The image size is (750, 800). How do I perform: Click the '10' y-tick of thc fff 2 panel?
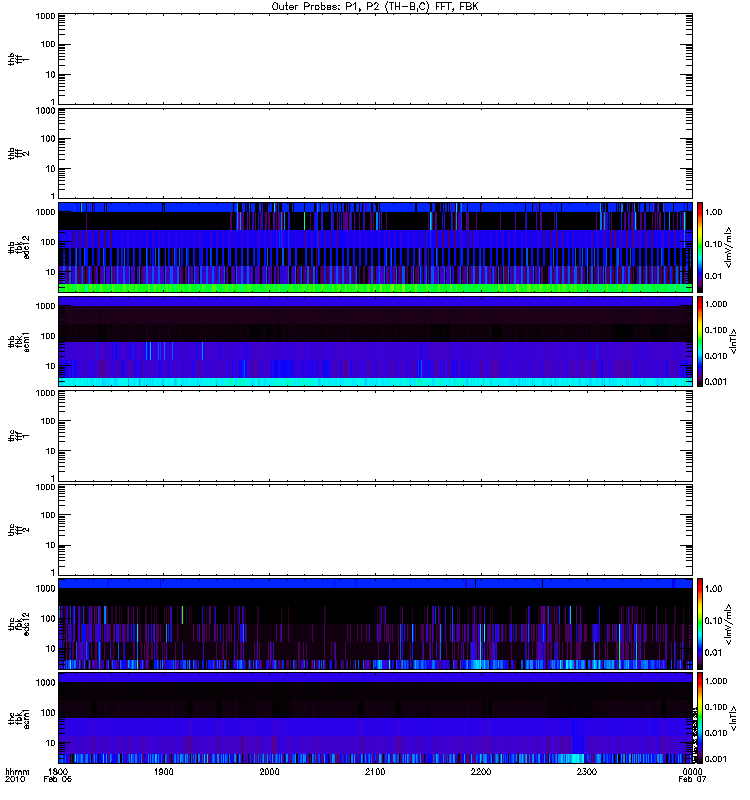[50, 545]
